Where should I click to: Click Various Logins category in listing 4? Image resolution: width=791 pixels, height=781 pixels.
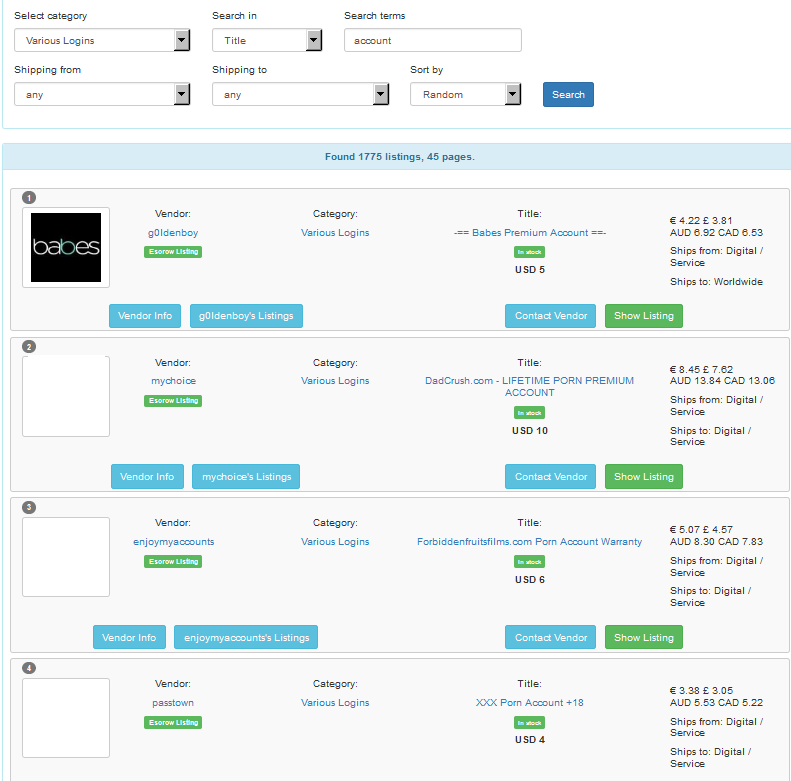click(335, 703)
